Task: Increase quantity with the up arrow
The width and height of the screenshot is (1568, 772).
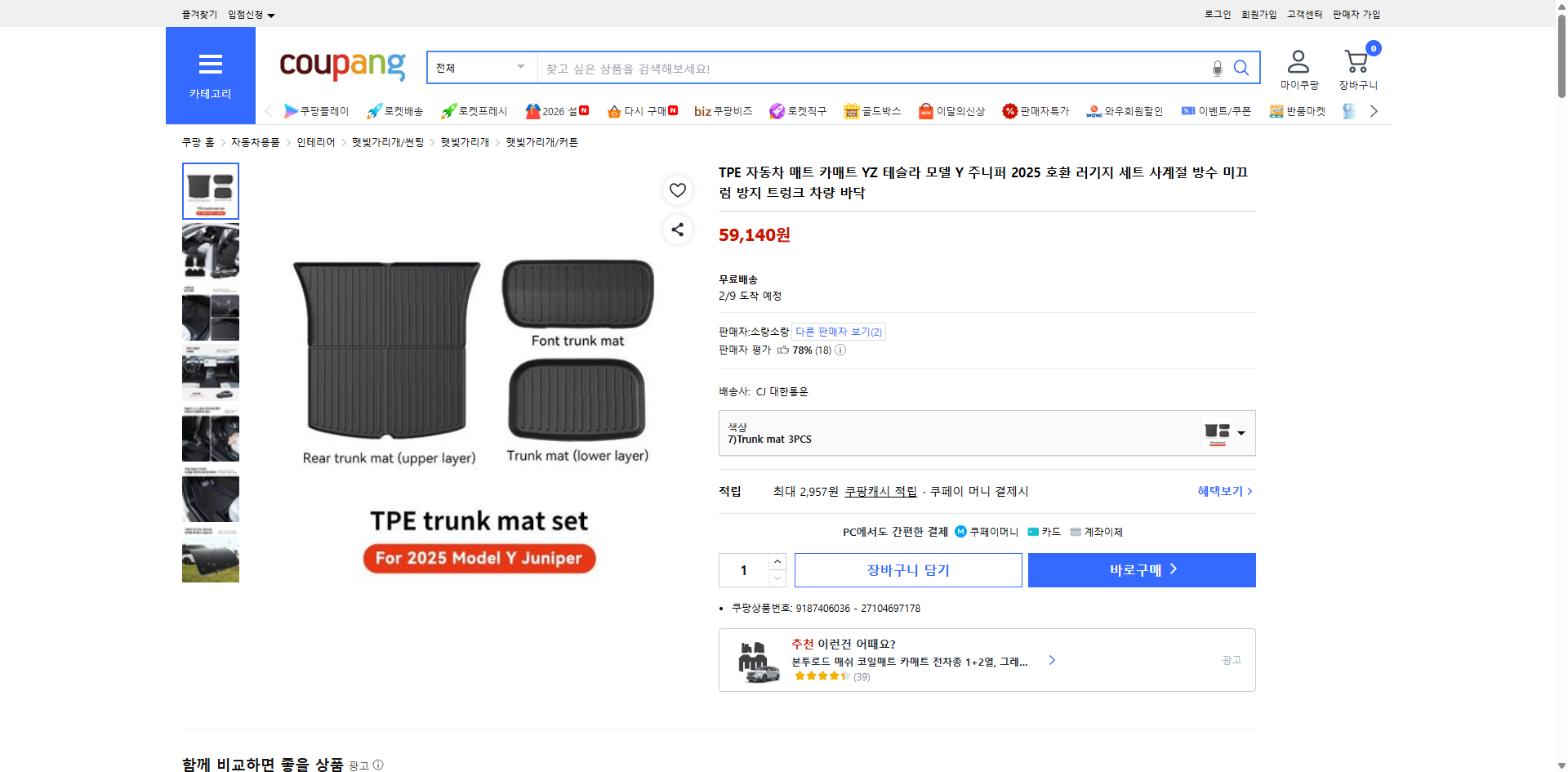Action: coord(777,562)
